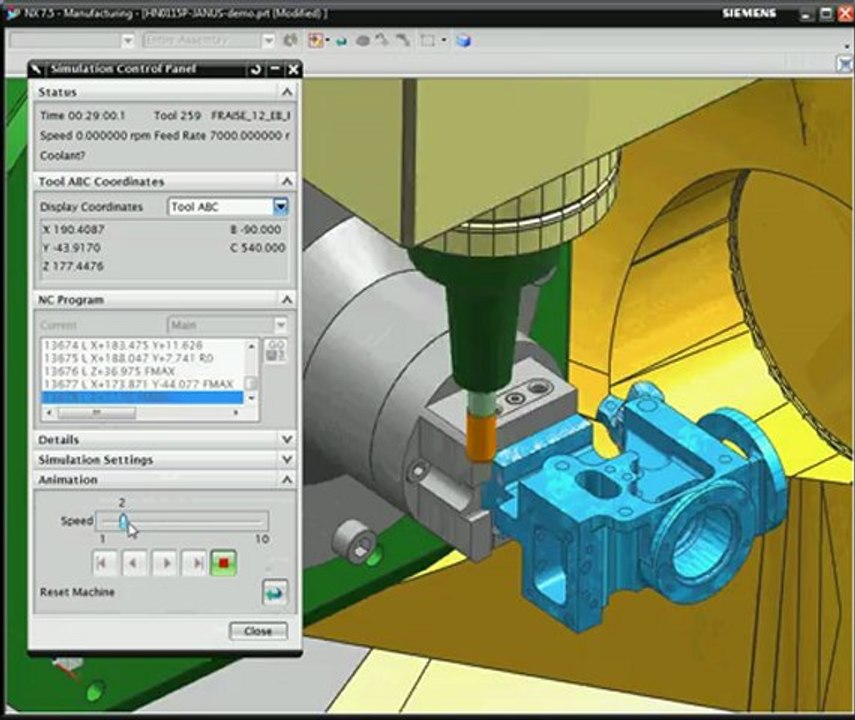The image size is (855, 720).
Task: Select NC line 13674 L X+183.475
Action: [x=123, y=345]
